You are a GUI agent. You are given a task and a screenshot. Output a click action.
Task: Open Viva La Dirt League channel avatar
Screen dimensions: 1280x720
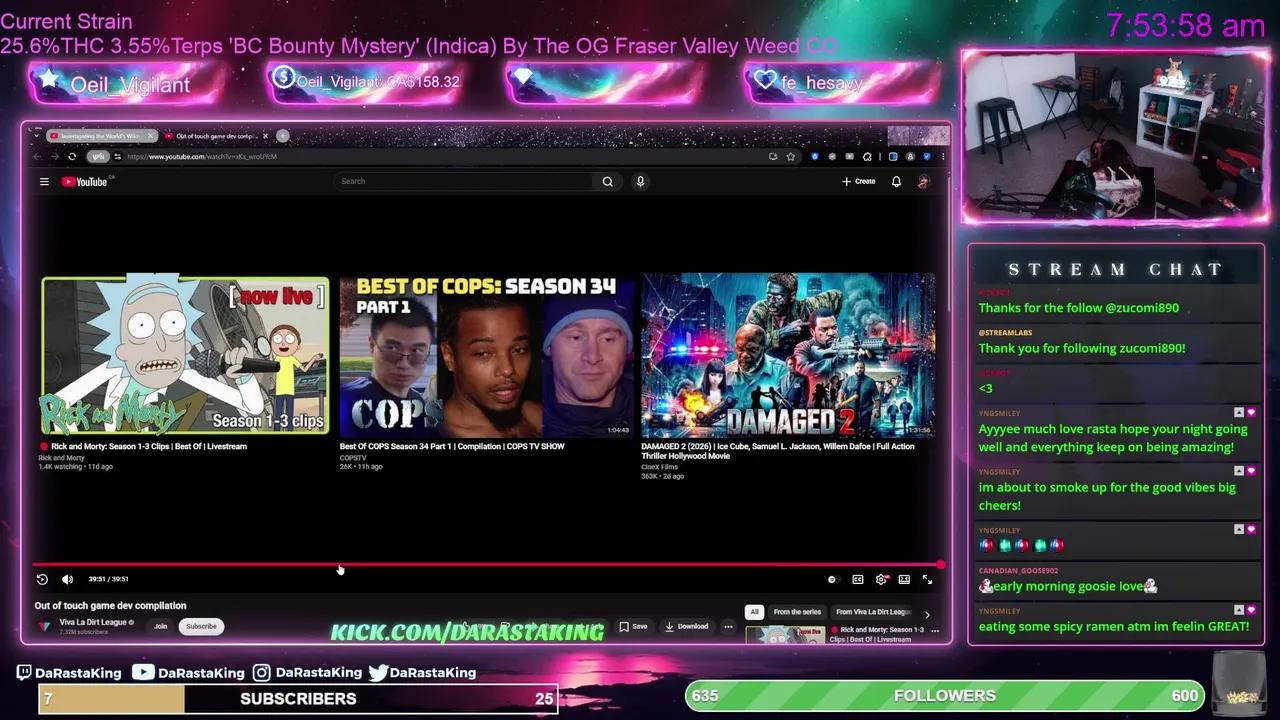(44, 626)
